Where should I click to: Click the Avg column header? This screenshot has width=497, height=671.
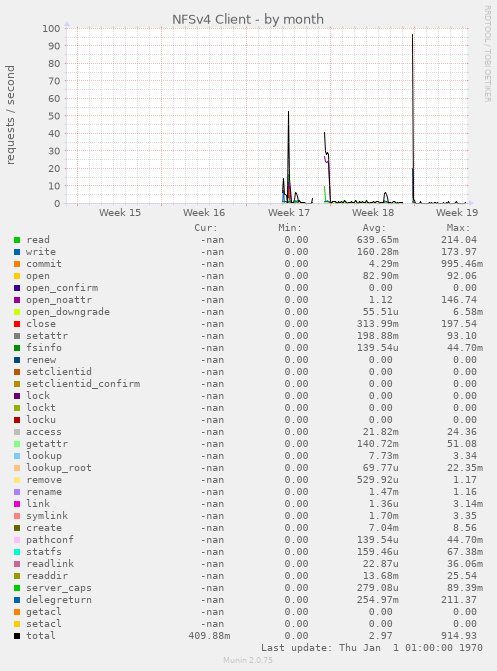[375, 228]
